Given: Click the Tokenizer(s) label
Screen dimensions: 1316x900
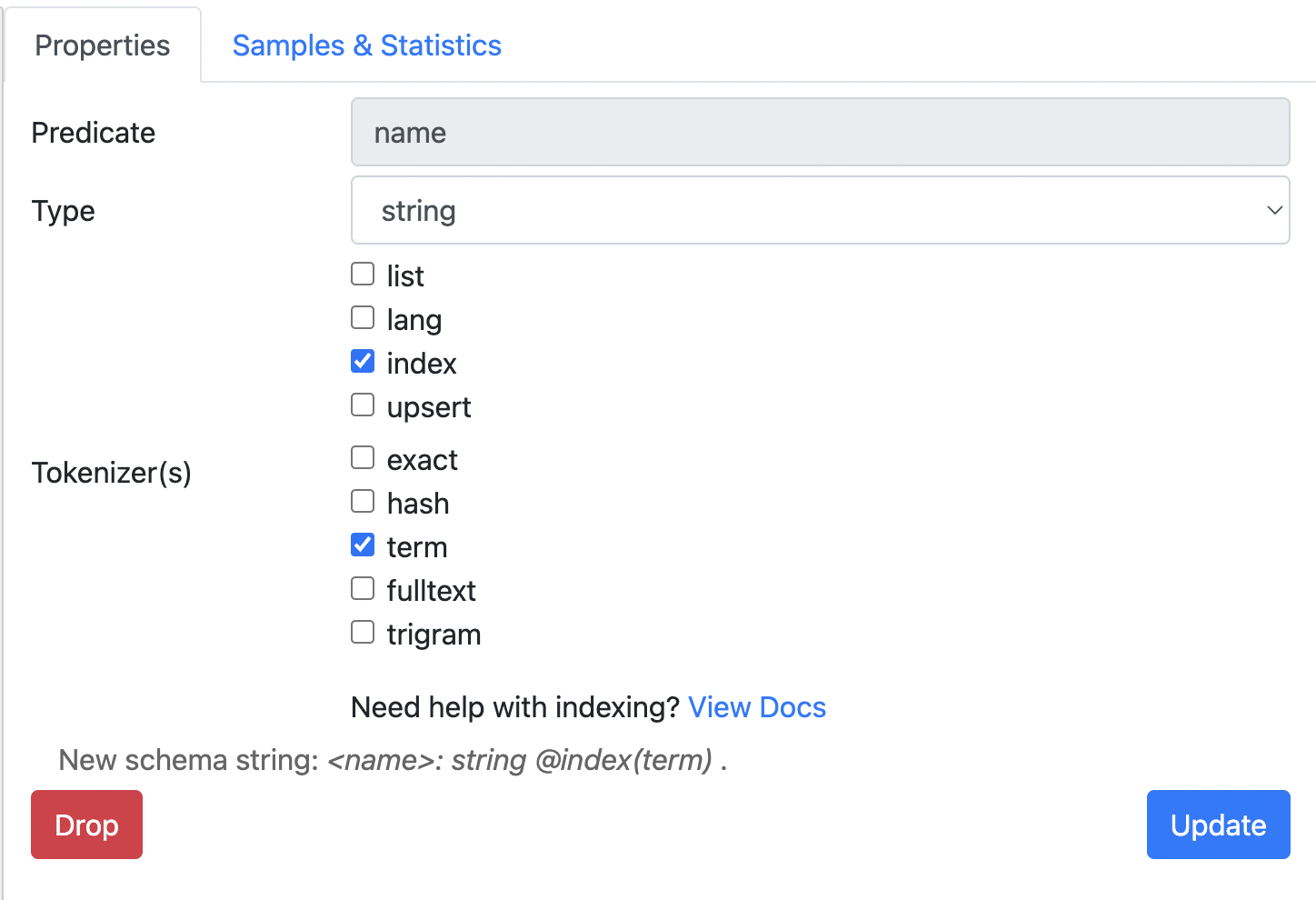Looking at the screenshot, I should (111, 473).
